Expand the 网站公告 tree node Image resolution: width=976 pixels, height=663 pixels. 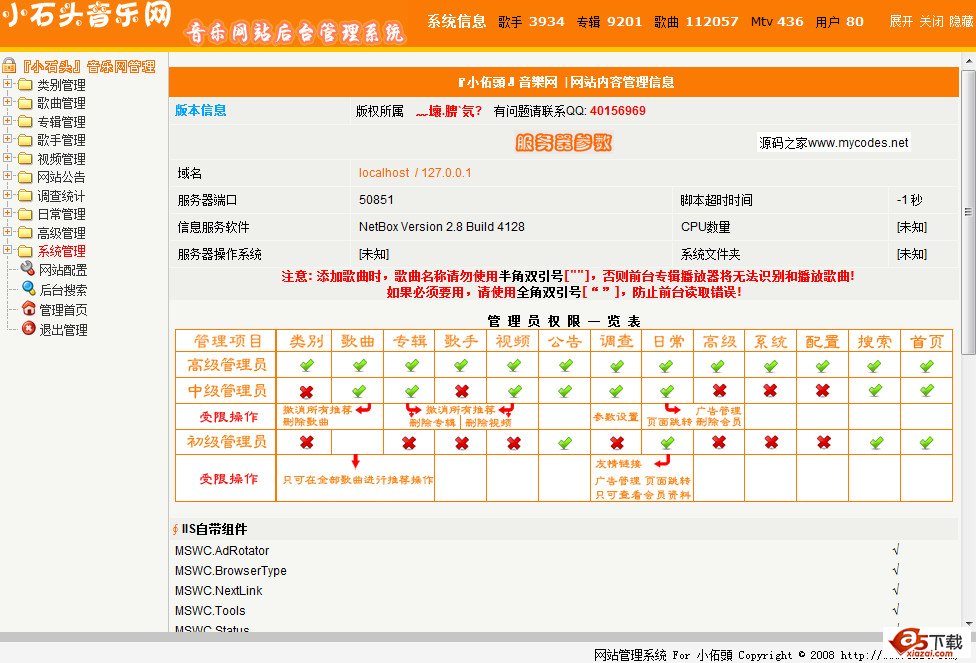coord(7,176)
